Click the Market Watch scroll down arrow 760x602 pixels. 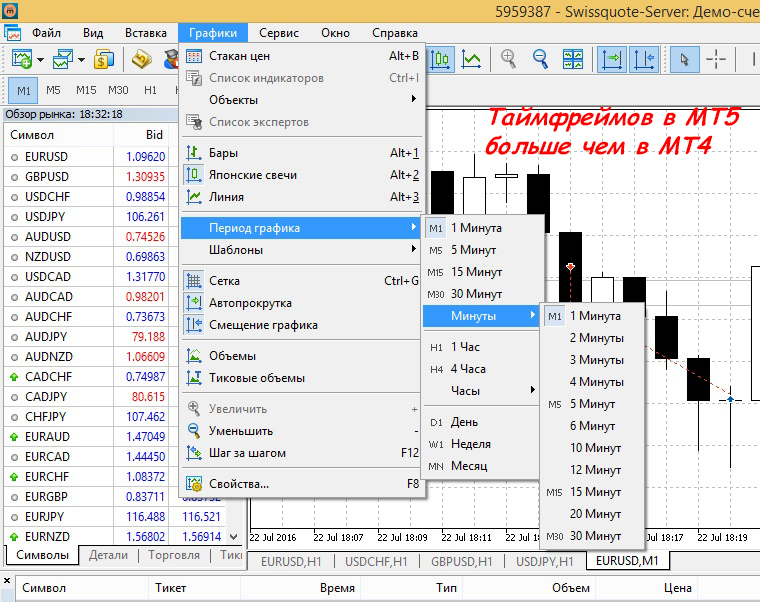coord(234,537)
